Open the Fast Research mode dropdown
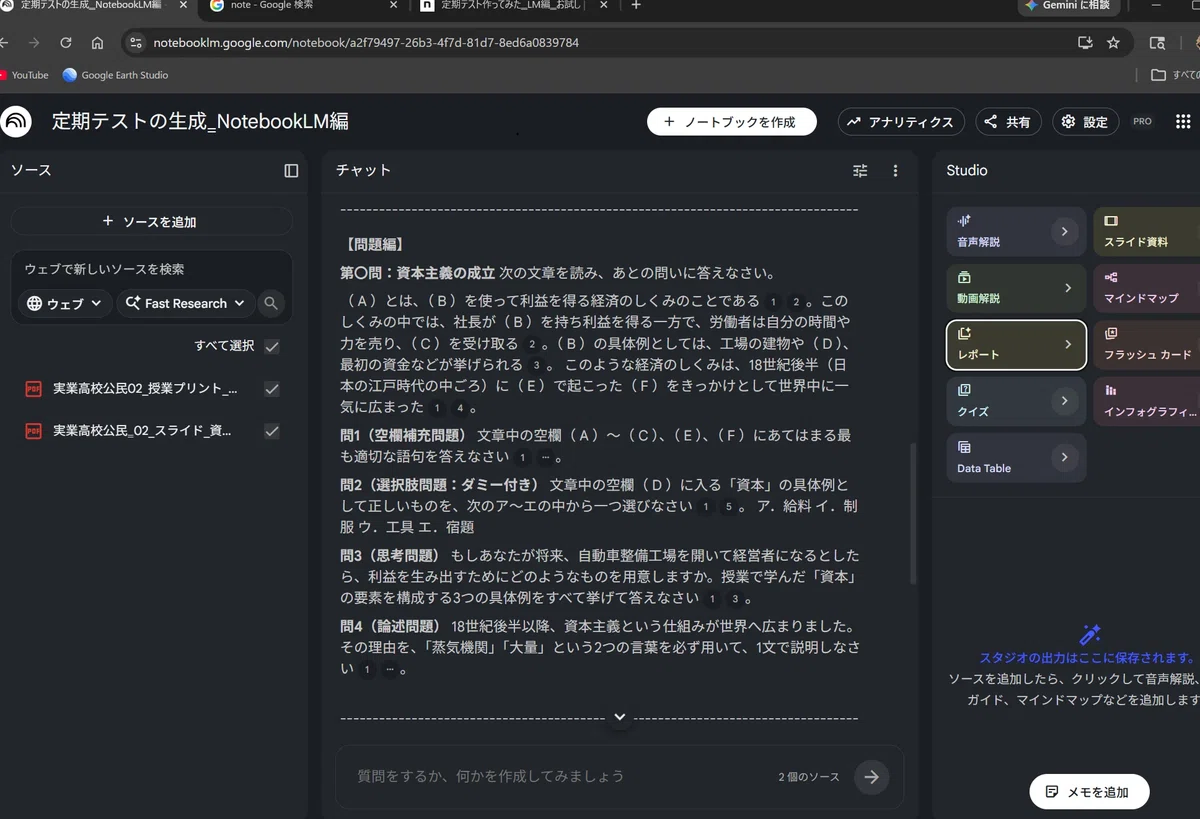The height and width of the screenshot is (819, 1200). pos(186,303)
